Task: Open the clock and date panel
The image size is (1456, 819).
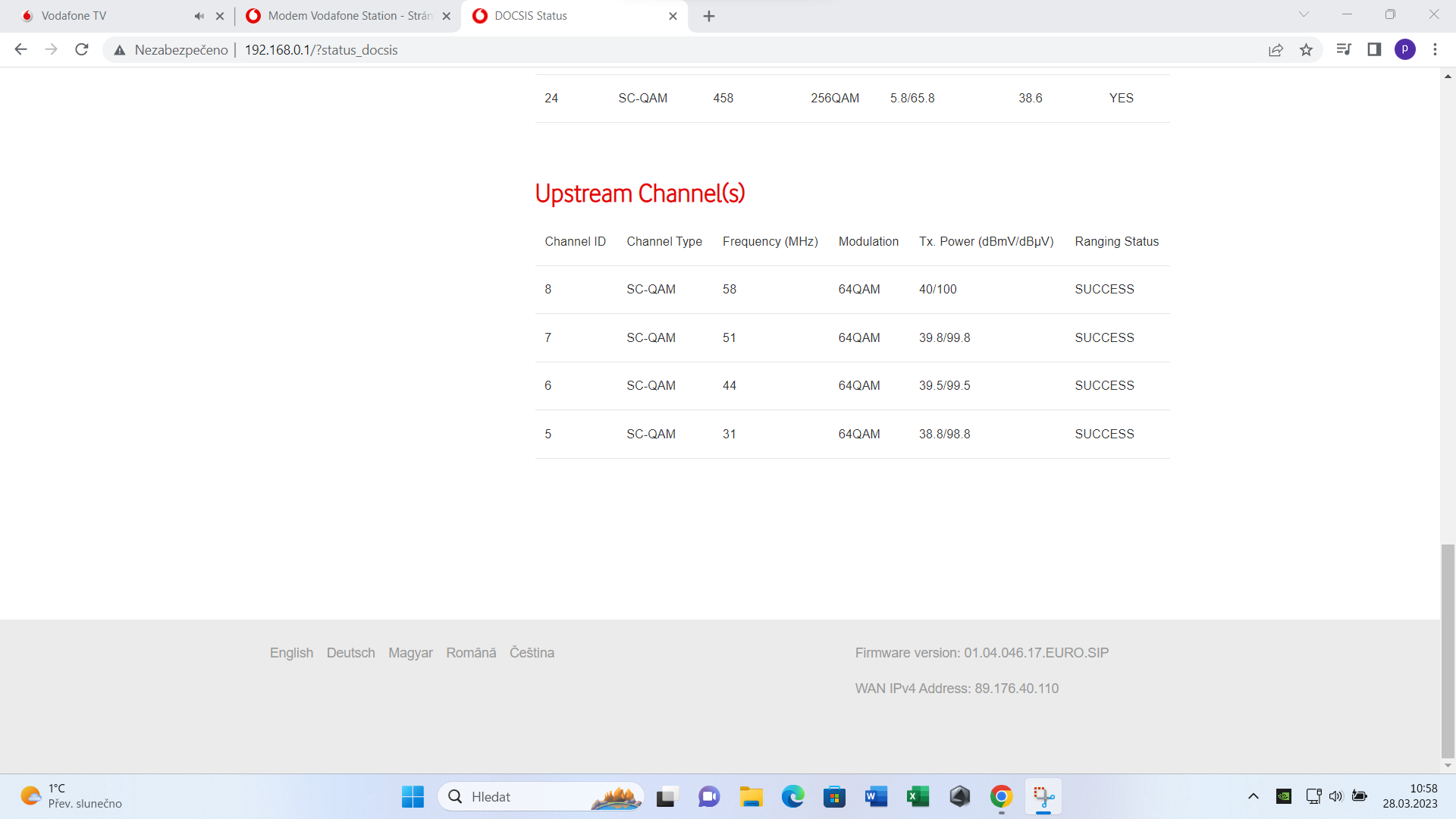Action: (x=1410, y=796)
